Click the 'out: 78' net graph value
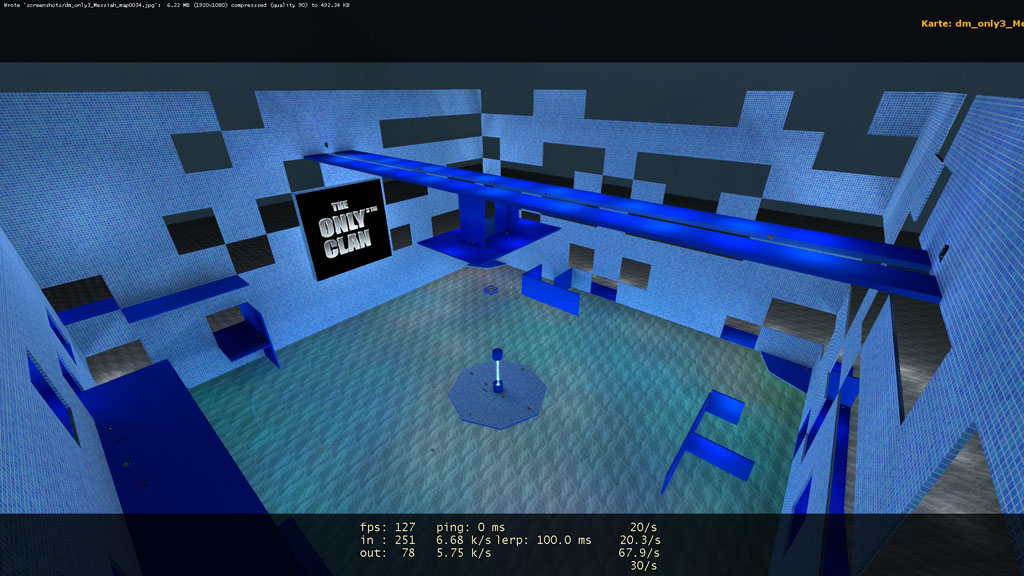1024x576 pixels. pyautogui.click(x=388, y=553)
